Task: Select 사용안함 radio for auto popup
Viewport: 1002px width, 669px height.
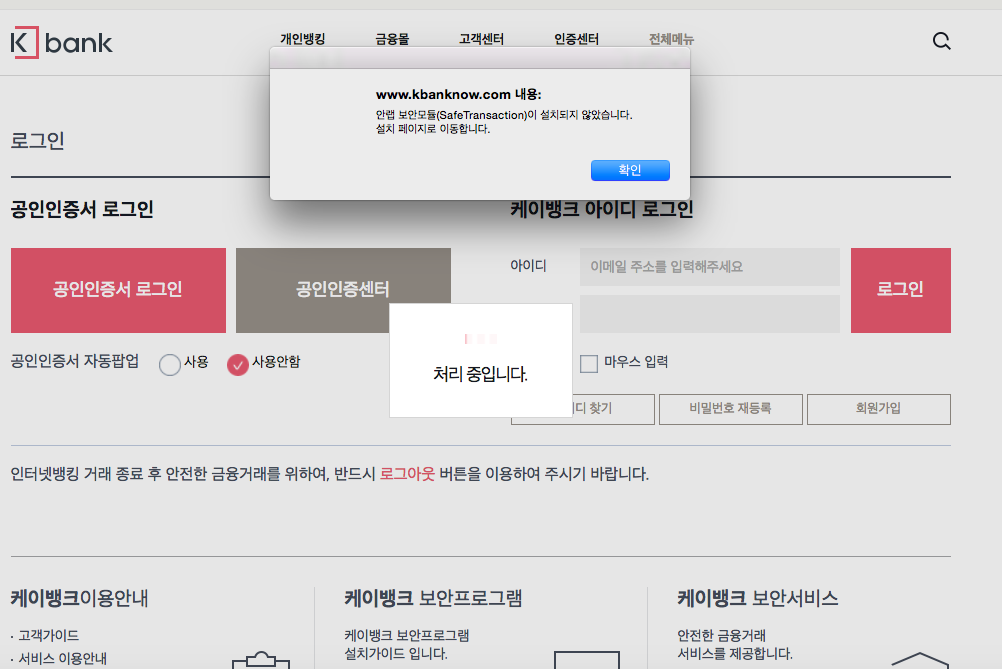Action: click(238, 364)
